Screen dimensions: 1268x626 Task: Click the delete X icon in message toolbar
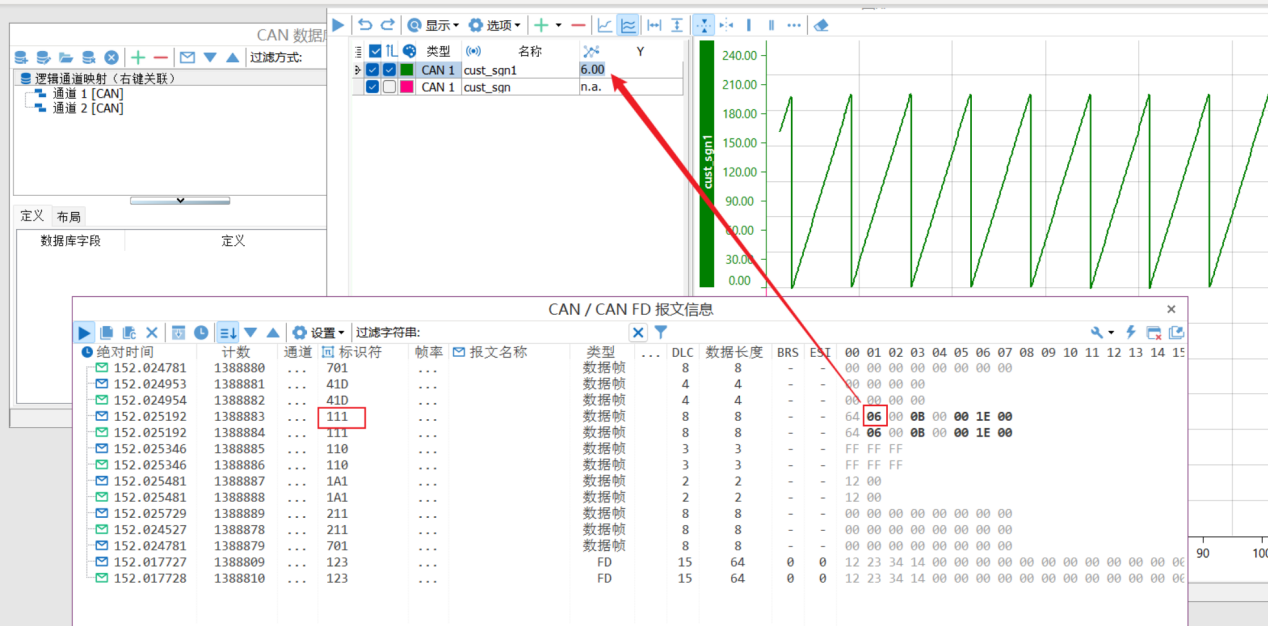(x=152, y=332)
